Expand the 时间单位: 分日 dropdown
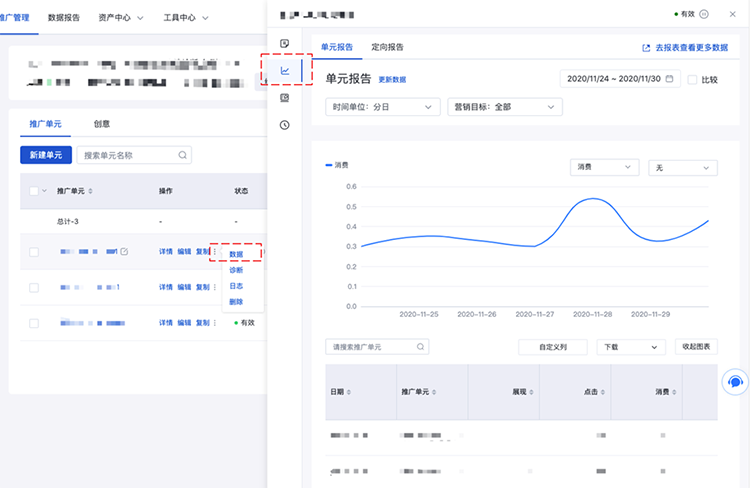The height and width of the screenshot is (488, 750). pyautogui.click(x=383, y=106)
